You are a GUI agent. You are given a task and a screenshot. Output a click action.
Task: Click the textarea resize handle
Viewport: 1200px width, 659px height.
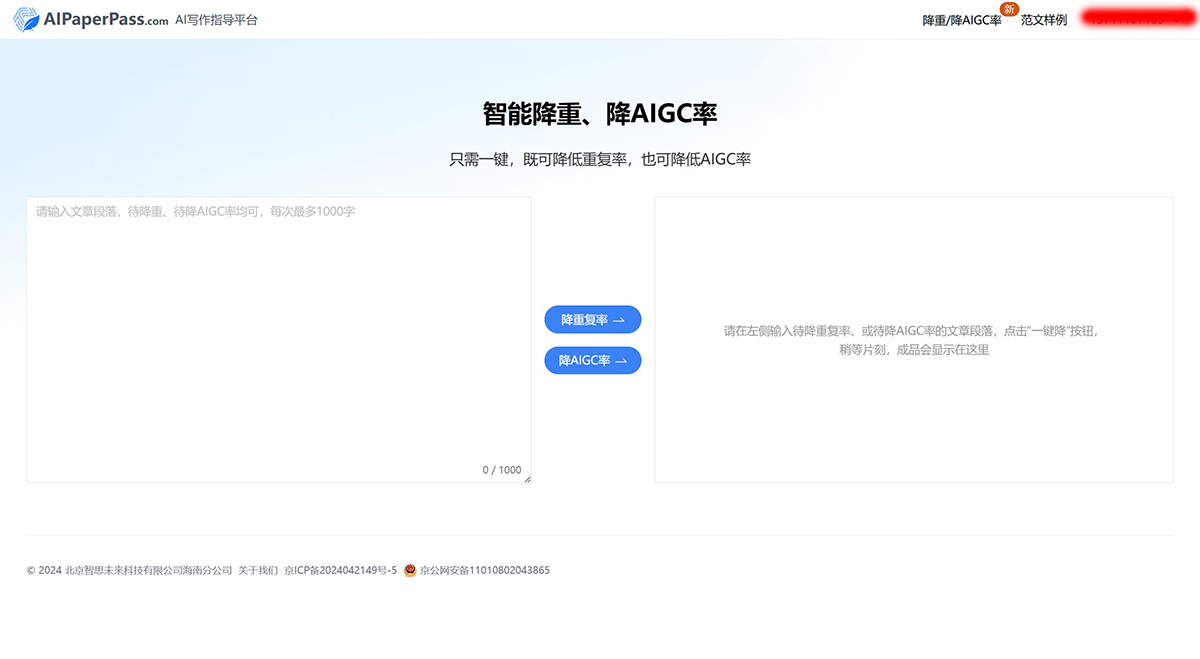click(x=528, y=480)
